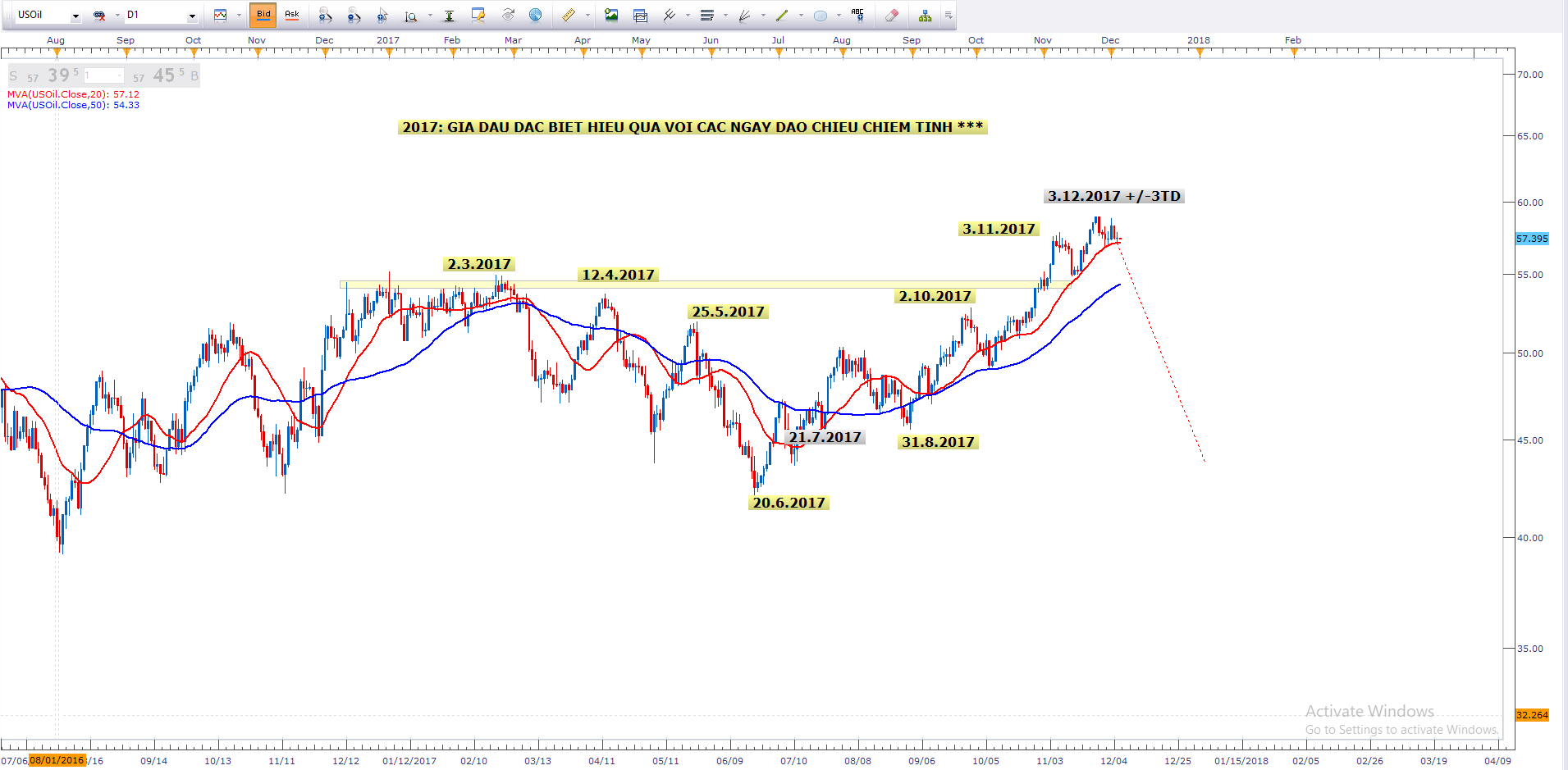This screenshot has width=1568, height=770.
Task: Select the eraser tool in toolbar
Action: pyautogui.click(x=892, y=15)
